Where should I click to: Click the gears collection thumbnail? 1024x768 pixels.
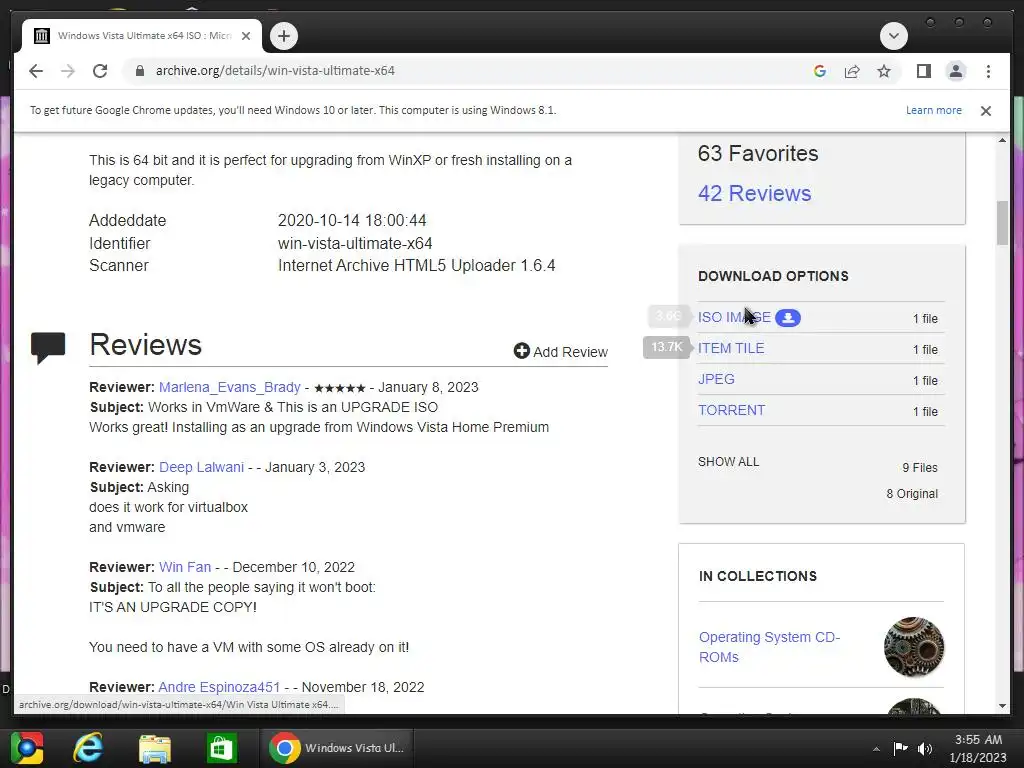pyautogui.click(x=914, y=647)
